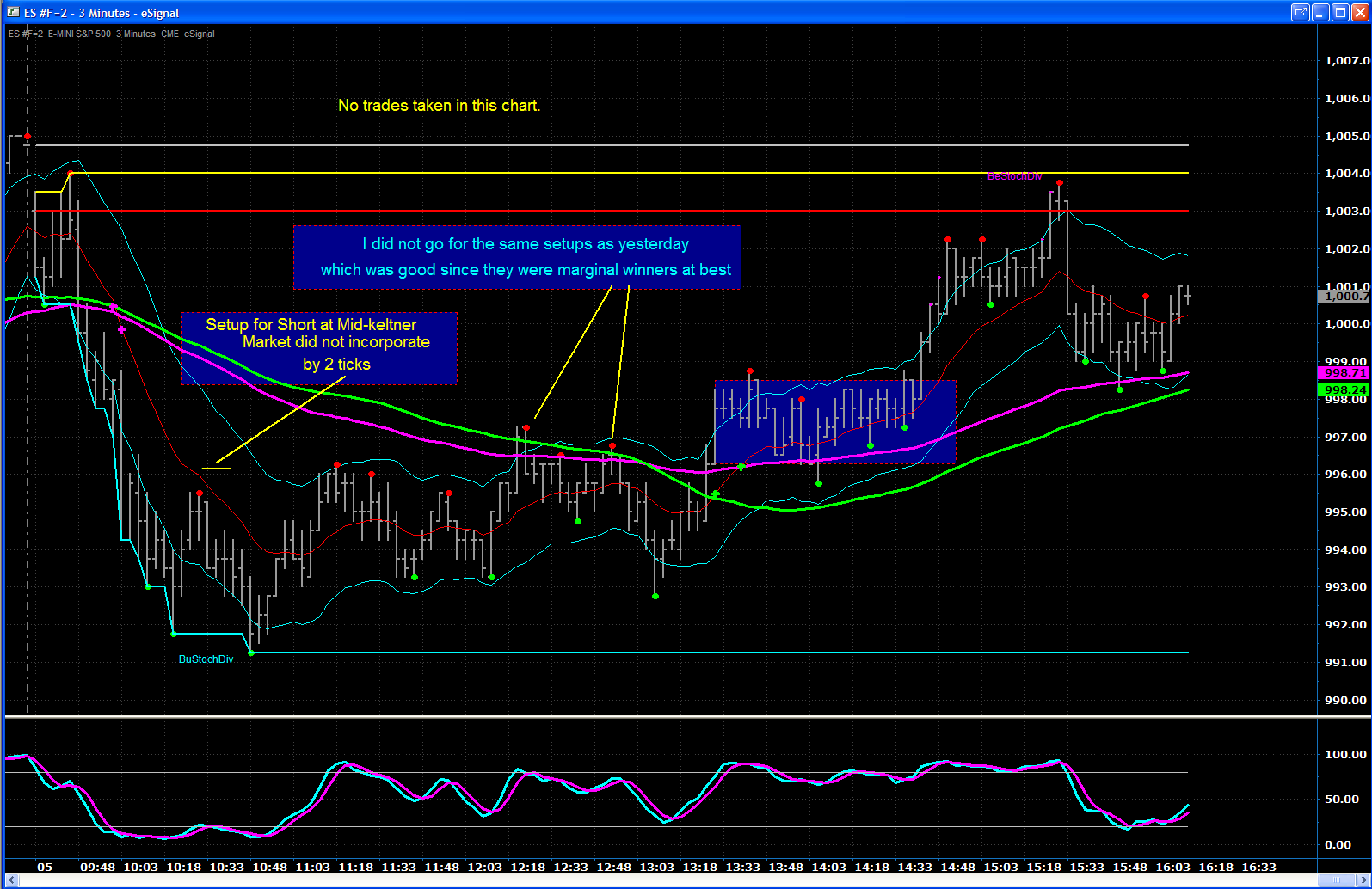Click the small yellow marker line below the Setup note

tap(216, 469)
